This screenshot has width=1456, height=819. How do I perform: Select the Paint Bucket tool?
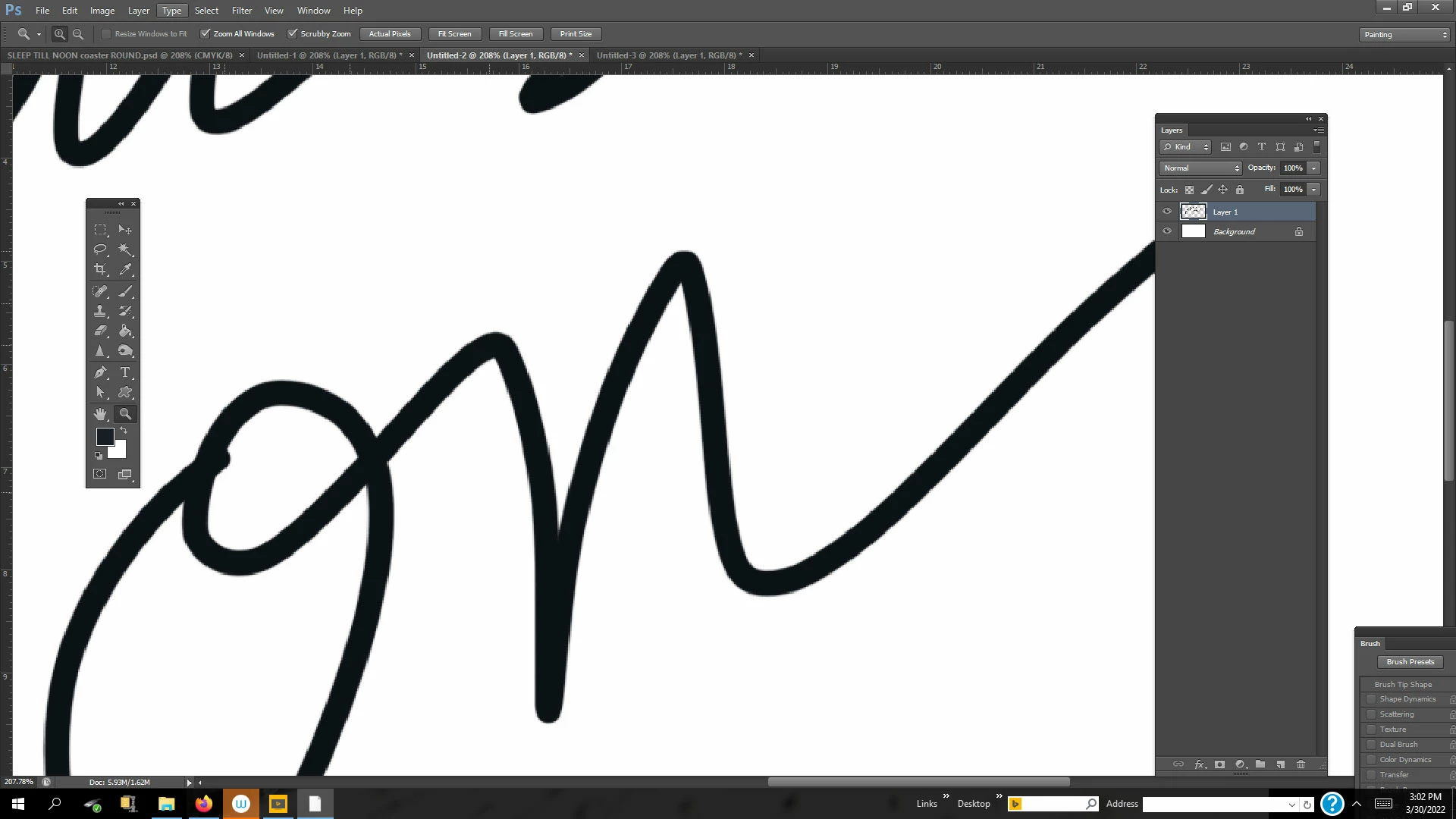126,331
